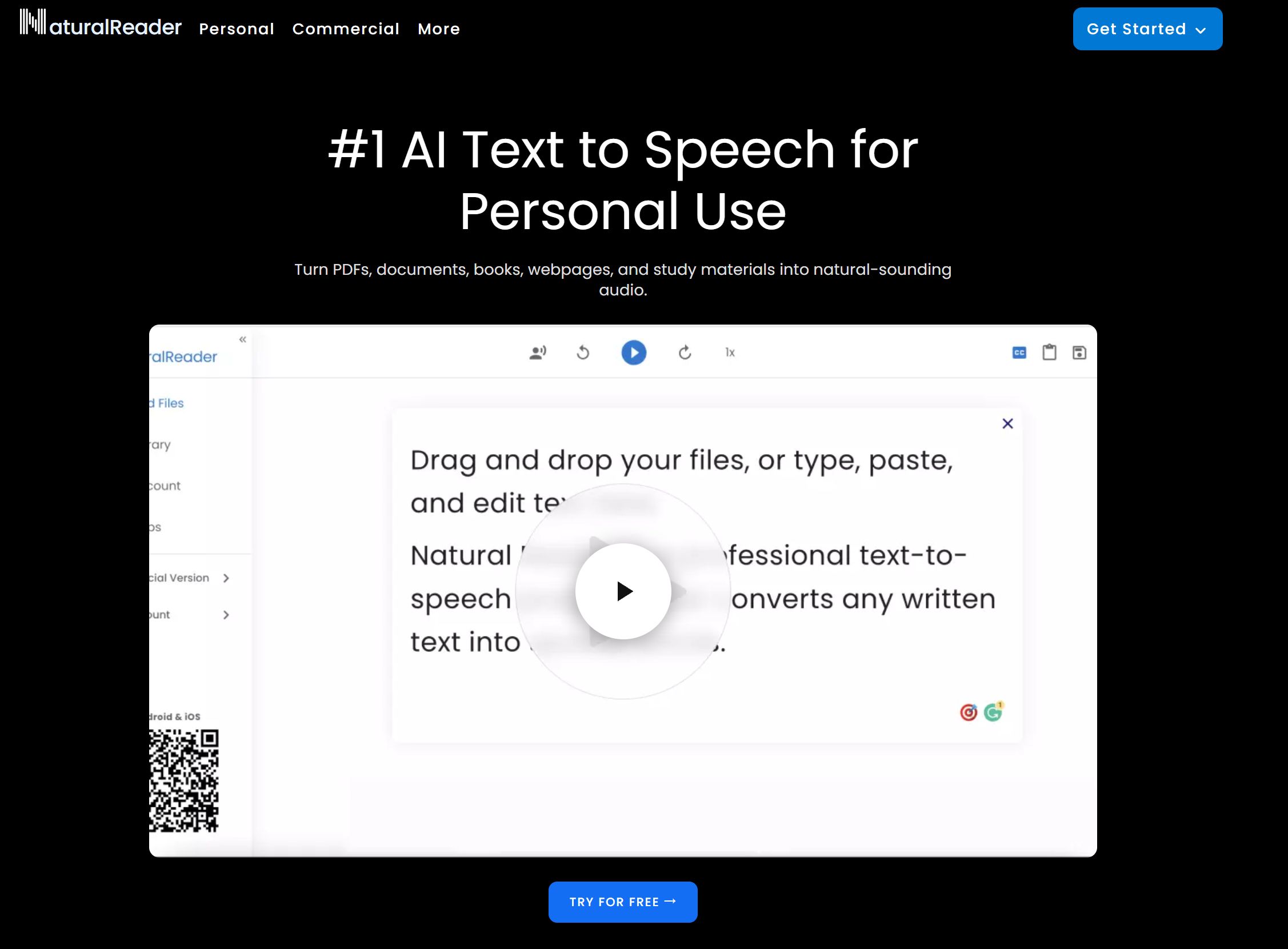Click the '#1 AI Text to Speech' heading
Screen dimensions: 1288x949
[623, 180]
